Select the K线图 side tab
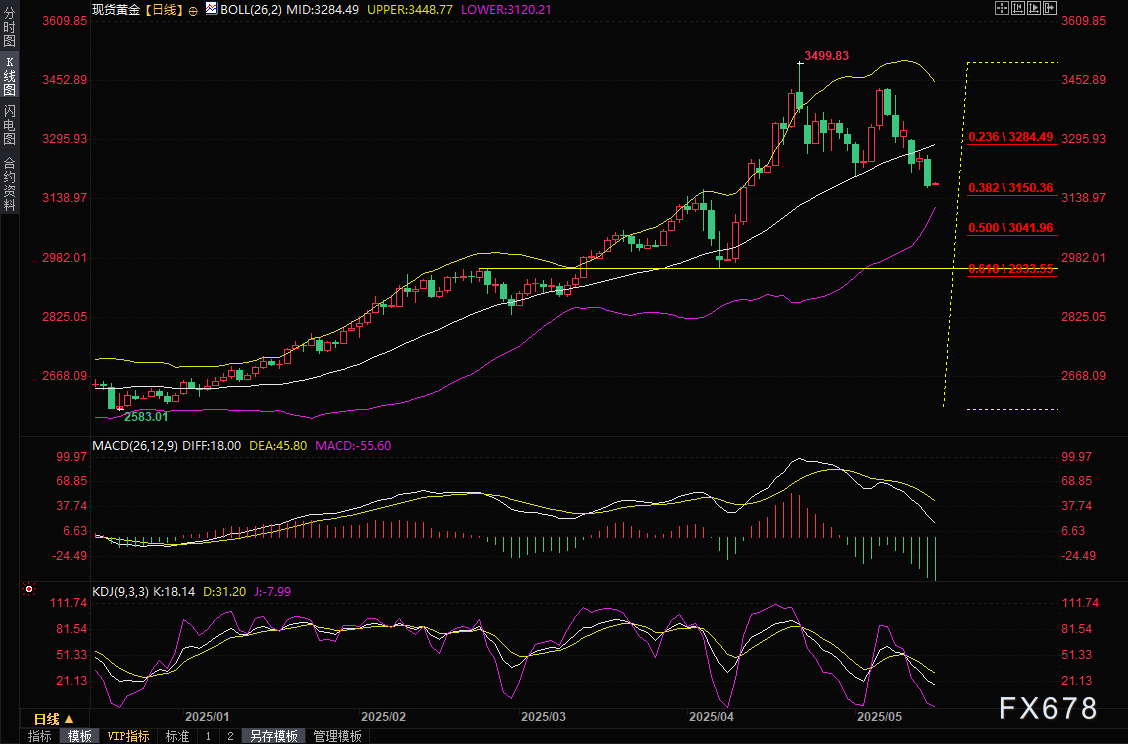1128x744 pixels. (9, 76)
